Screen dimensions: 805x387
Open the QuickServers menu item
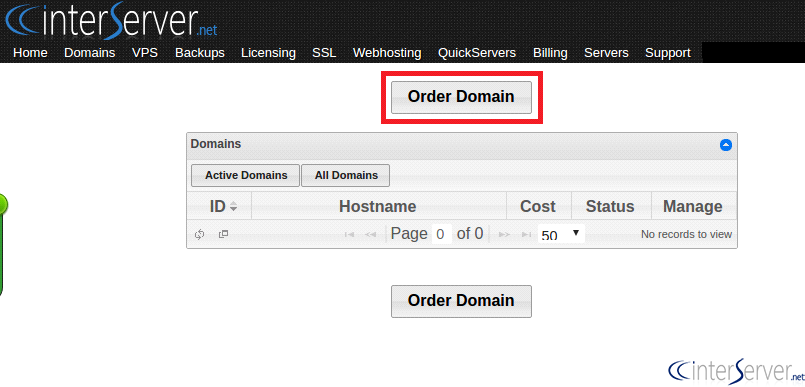[477, 53]
